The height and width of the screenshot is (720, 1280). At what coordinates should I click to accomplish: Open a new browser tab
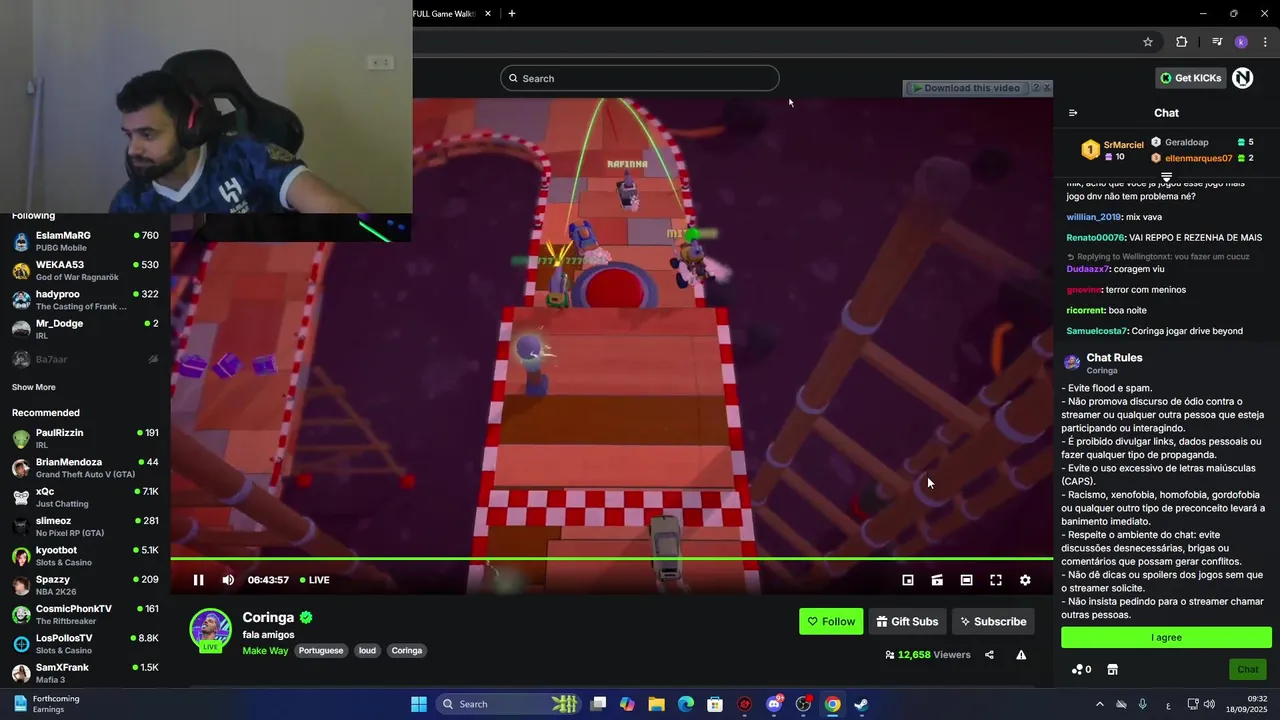tap(512, 14)
